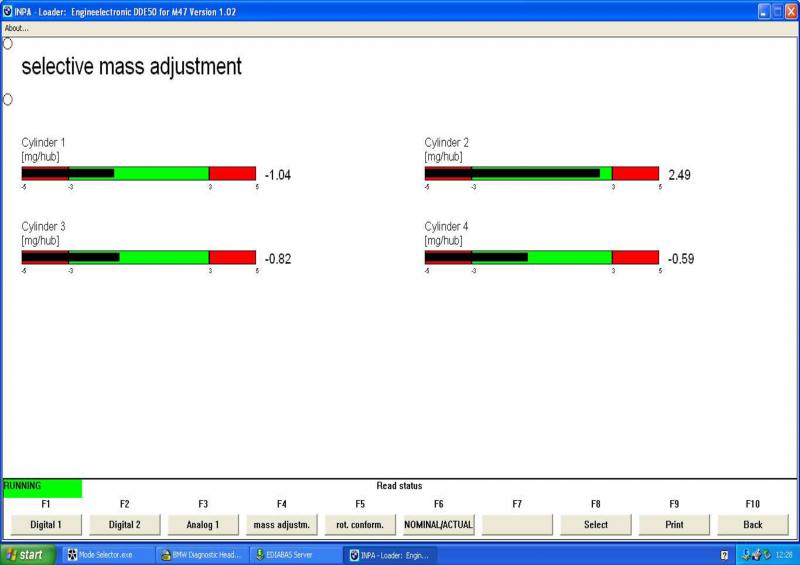Open the About... menu
Image resolution: width=800 pixels, height=565 pixels.
click(x=17, y=28)
